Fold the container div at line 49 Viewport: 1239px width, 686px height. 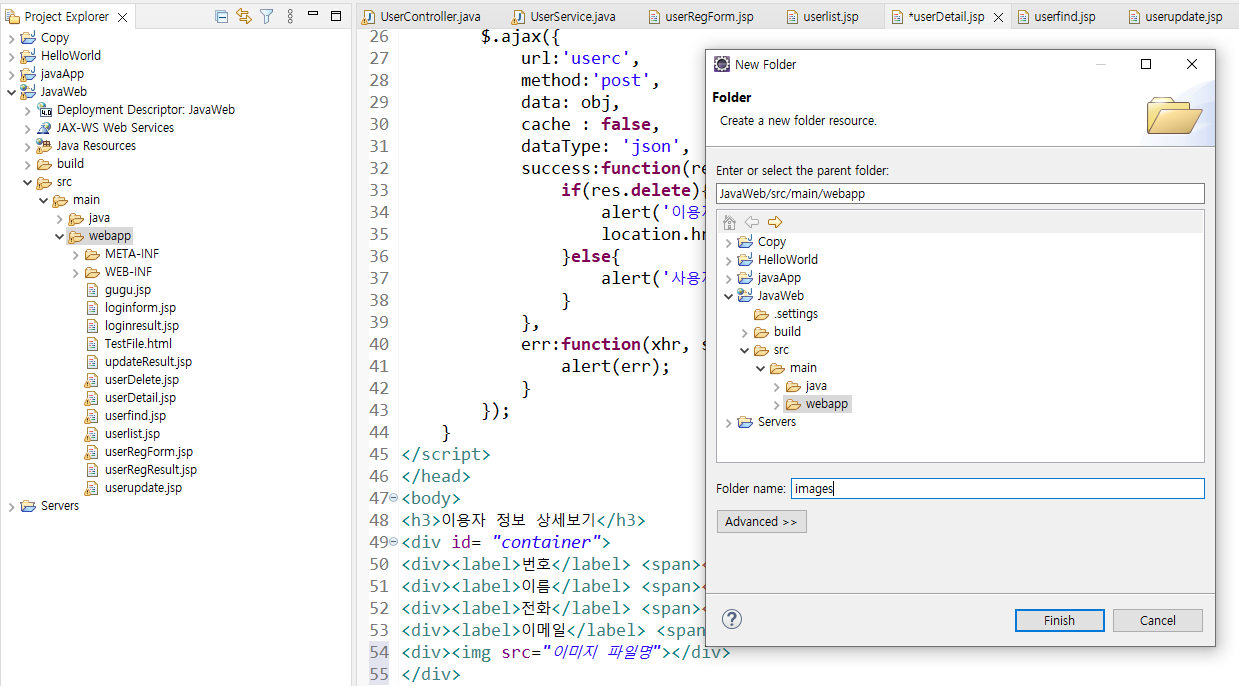click(x=393, y=542)
